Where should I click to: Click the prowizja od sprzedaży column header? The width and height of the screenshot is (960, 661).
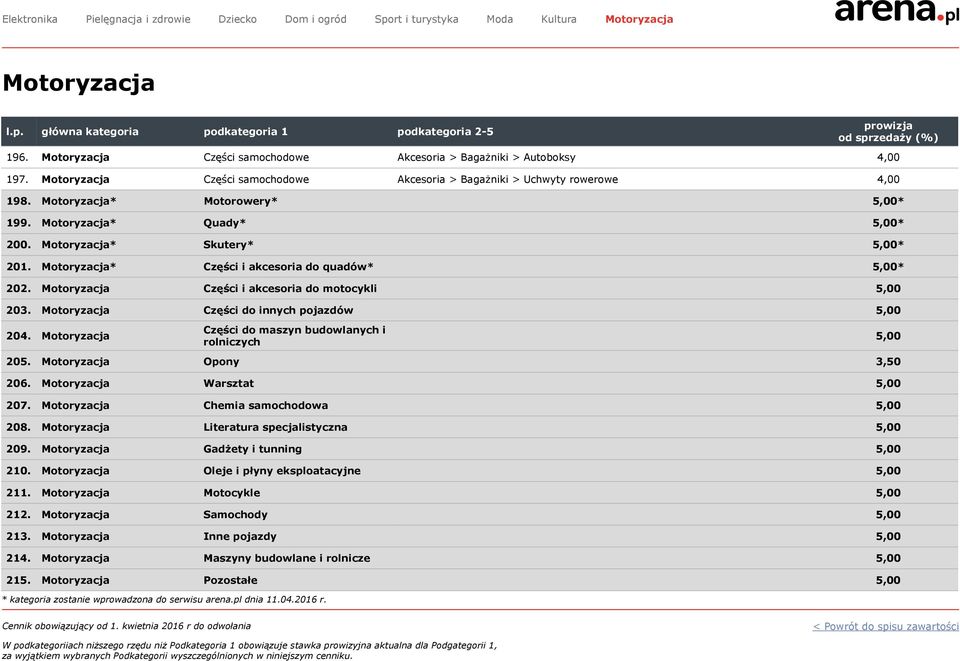888,132
